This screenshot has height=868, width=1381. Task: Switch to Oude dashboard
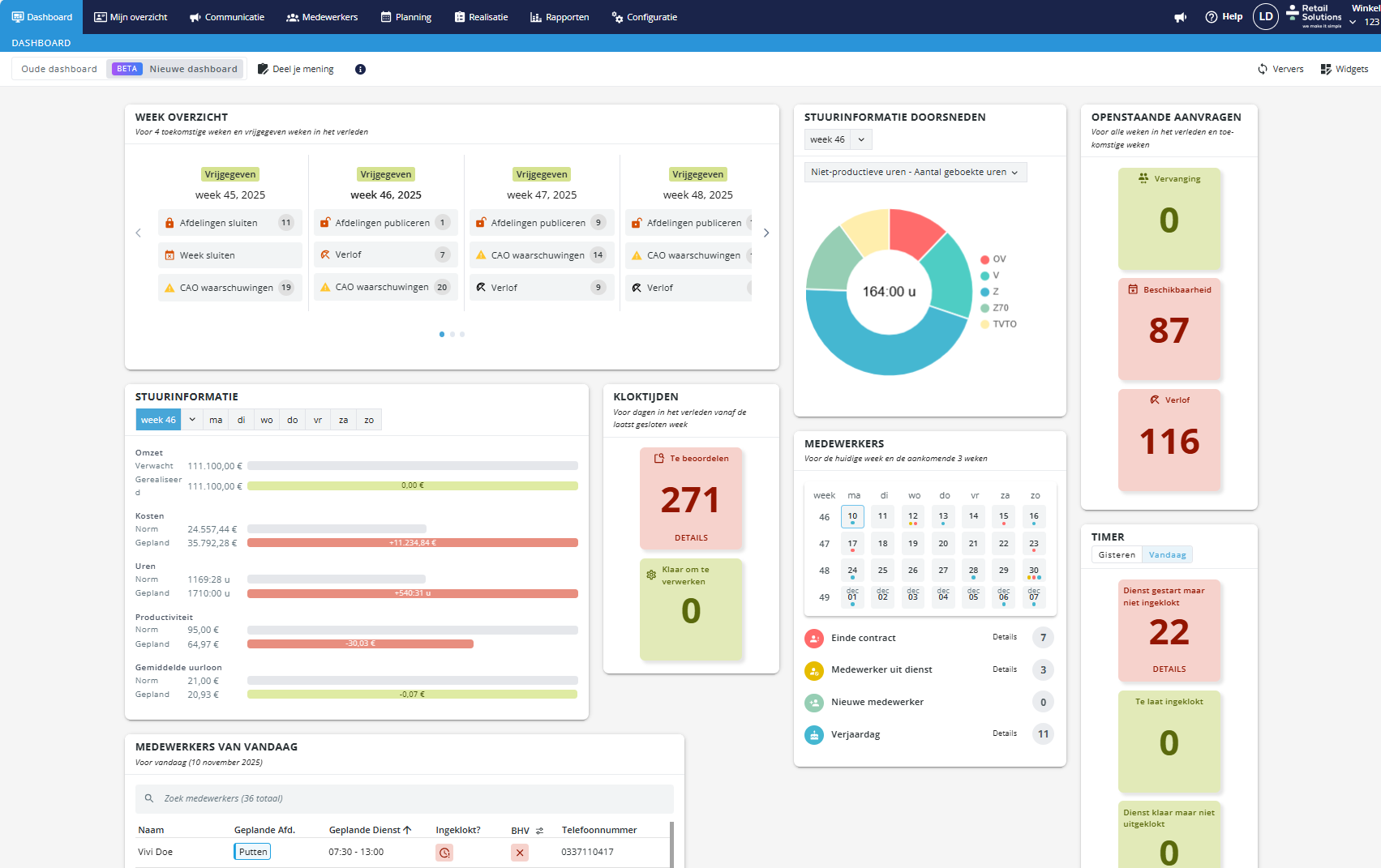click(59, 70)
